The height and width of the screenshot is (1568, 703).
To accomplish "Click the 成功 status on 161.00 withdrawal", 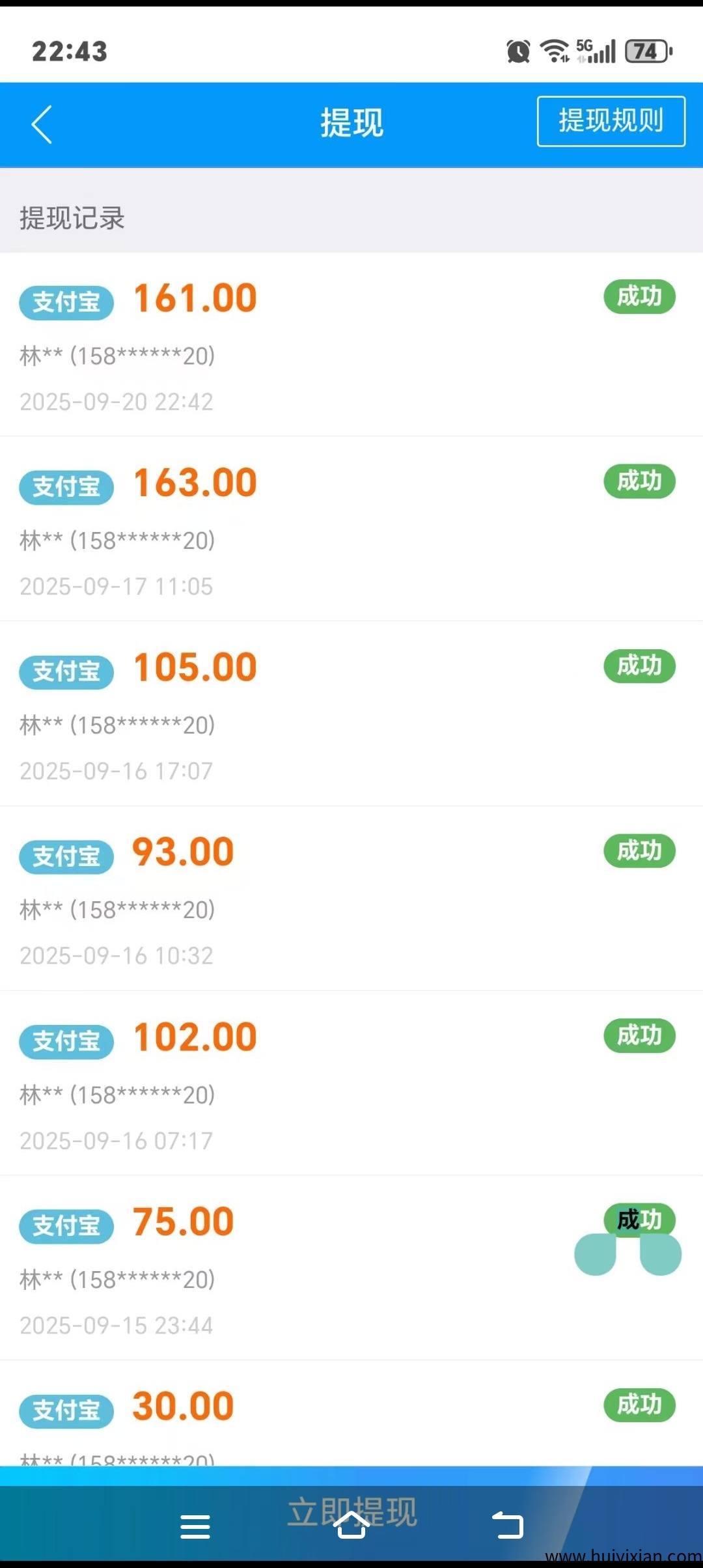I will 639,297.
